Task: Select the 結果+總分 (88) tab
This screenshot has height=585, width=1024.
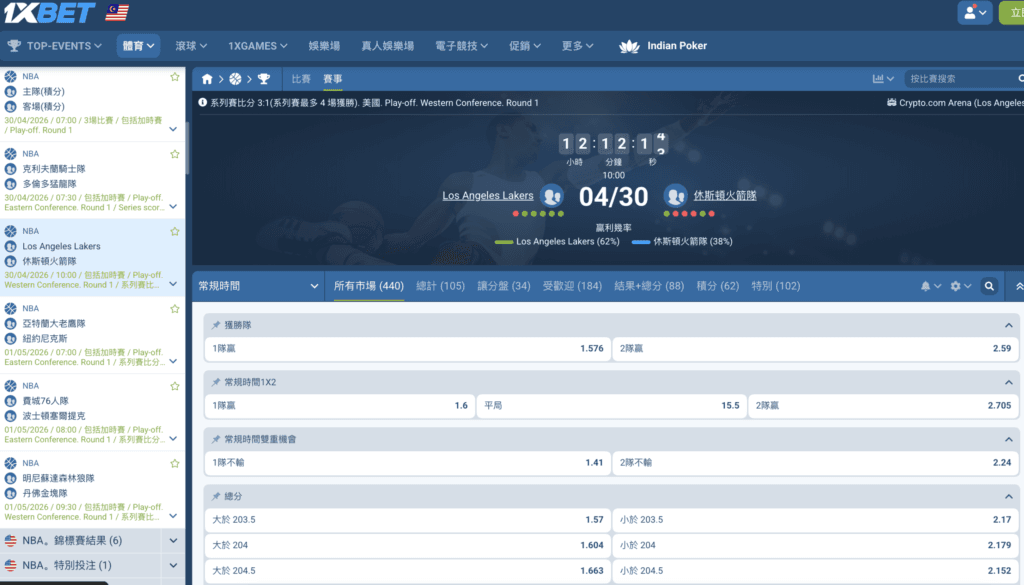Action: point(649,286)
